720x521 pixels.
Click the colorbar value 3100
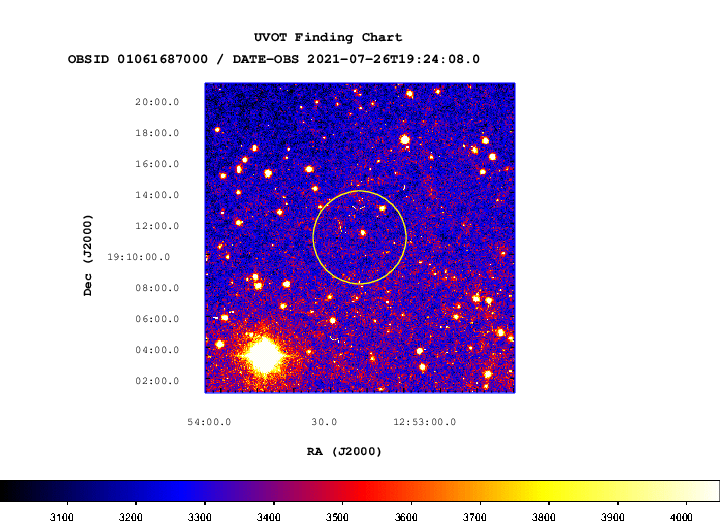[62, 517]
